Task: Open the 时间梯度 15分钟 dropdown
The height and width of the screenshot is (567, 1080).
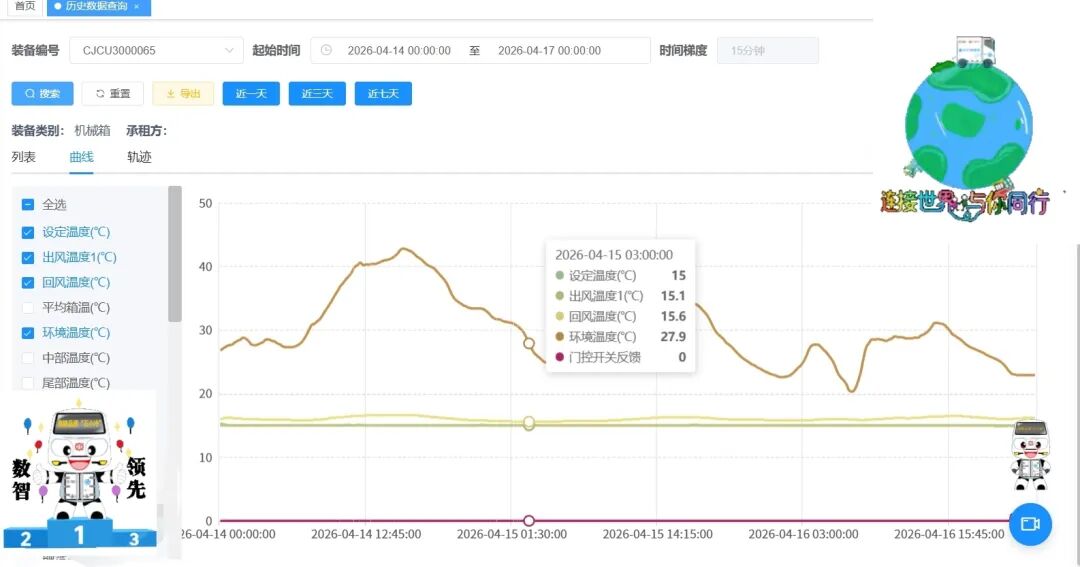Action: pos(767,50)
